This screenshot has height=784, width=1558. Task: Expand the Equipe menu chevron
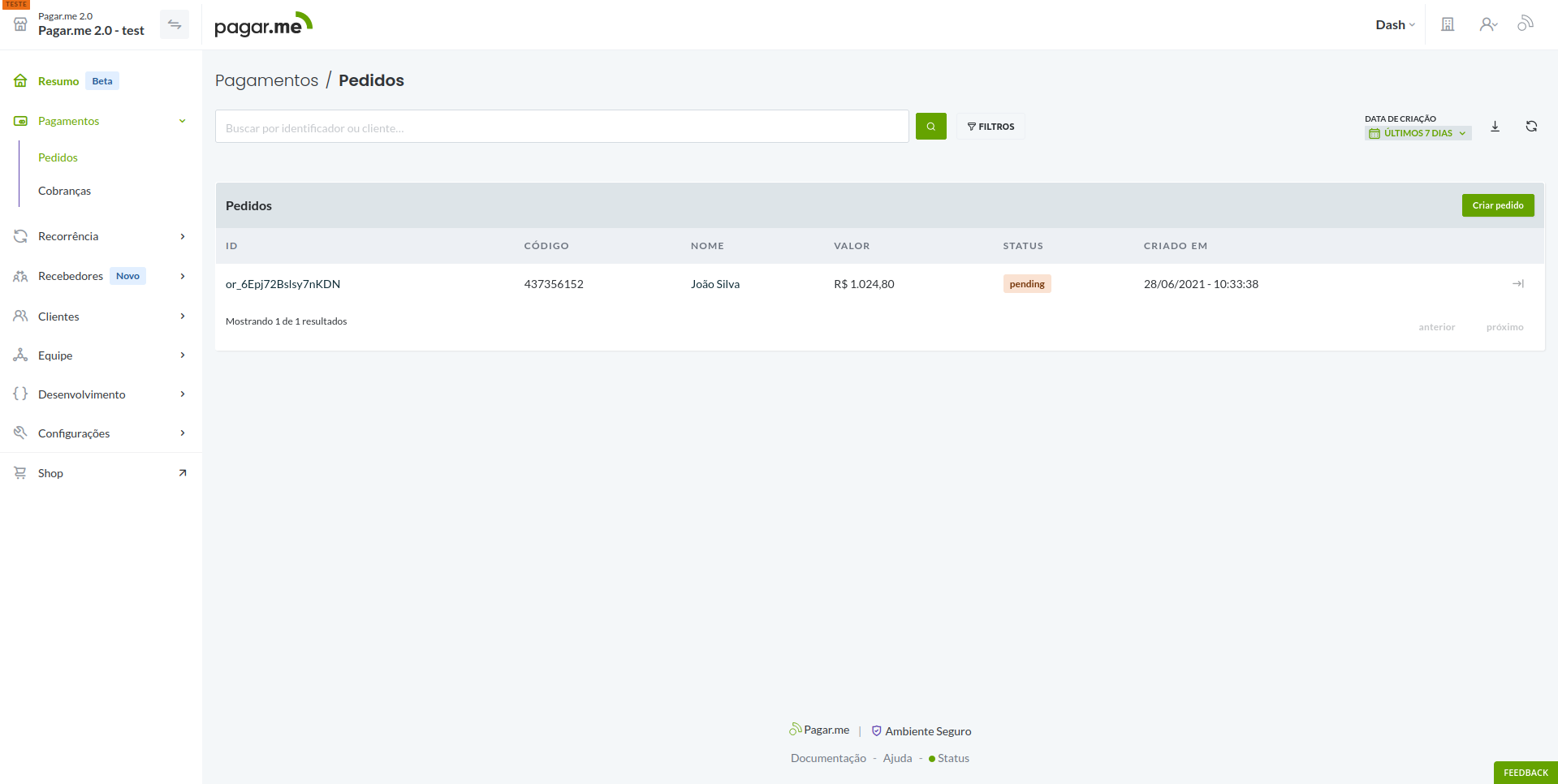coord(183,355)
